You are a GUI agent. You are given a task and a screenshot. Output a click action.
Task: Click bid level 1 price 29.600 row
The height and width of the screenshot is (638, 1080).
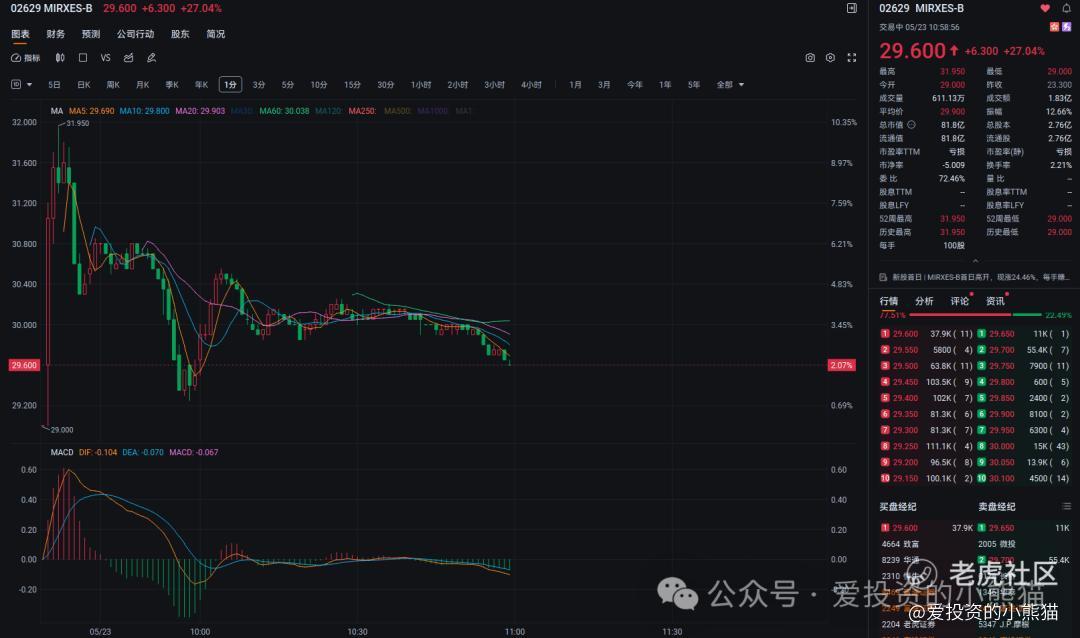click(926, 333)
